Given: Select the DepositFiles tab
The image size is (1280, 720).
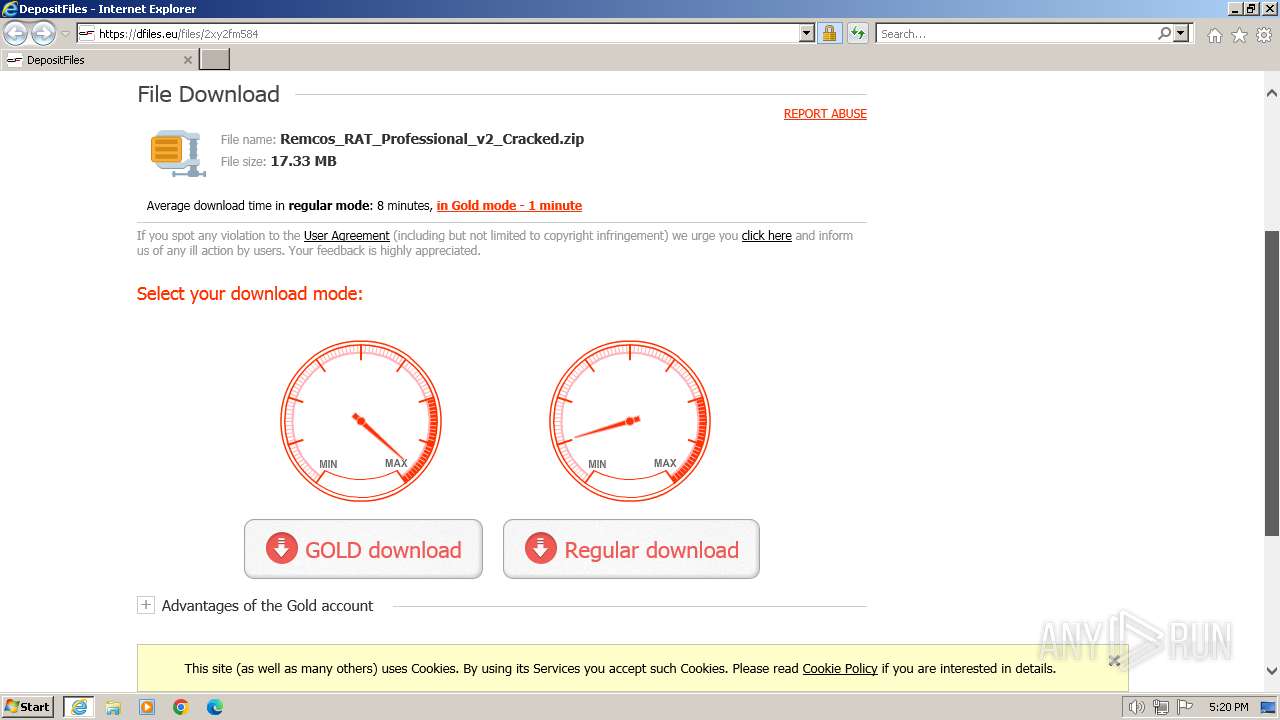Looking at the screenshot, I should point(99,60).
